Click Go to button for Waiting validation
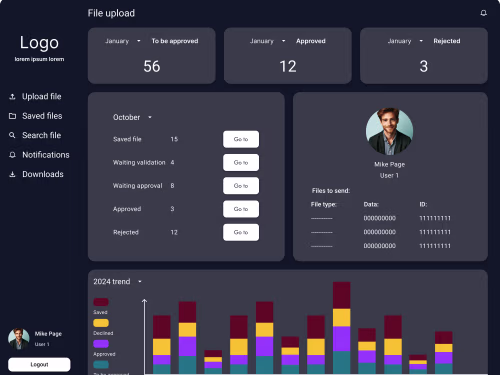Screen dimensions: 500x375 (241, 163)
